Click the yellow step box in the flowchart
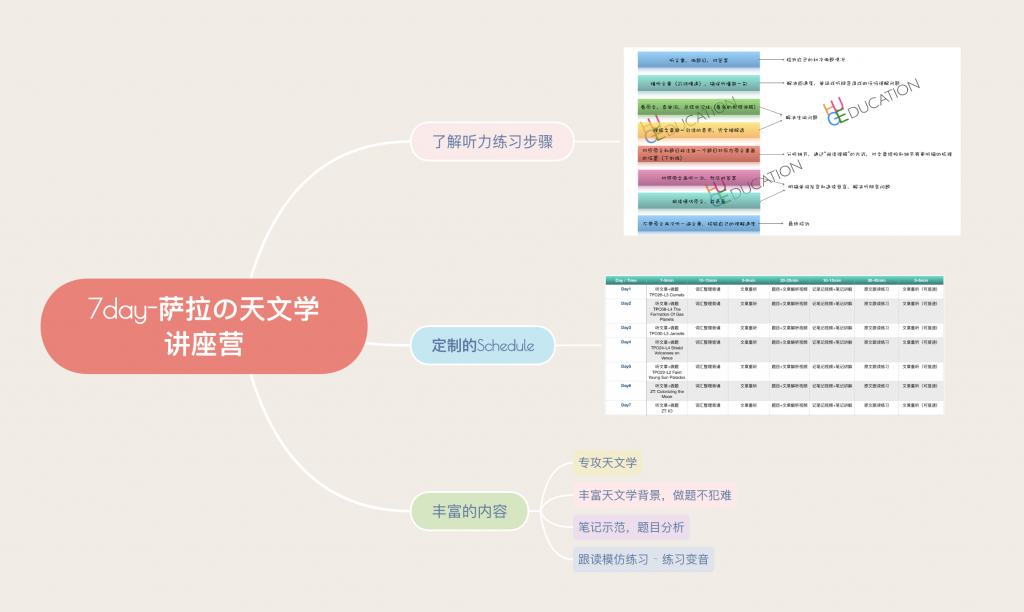Image resolution: width=1024 pixels, height=612 pixels. 699,130
